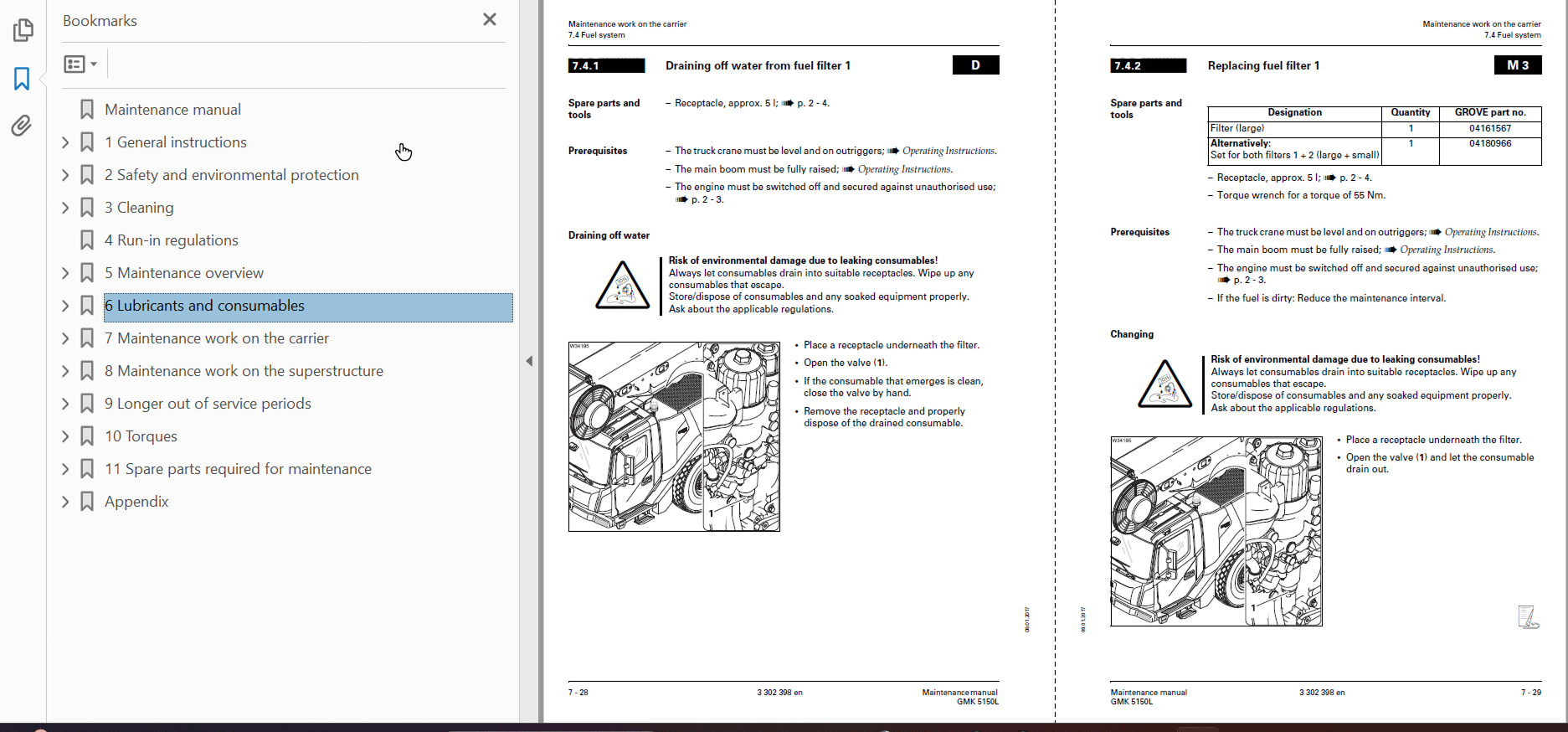This screenshot has width=1568, height=732.
Task: Collapse the navigation pane with the arrow
Action: 529,361
